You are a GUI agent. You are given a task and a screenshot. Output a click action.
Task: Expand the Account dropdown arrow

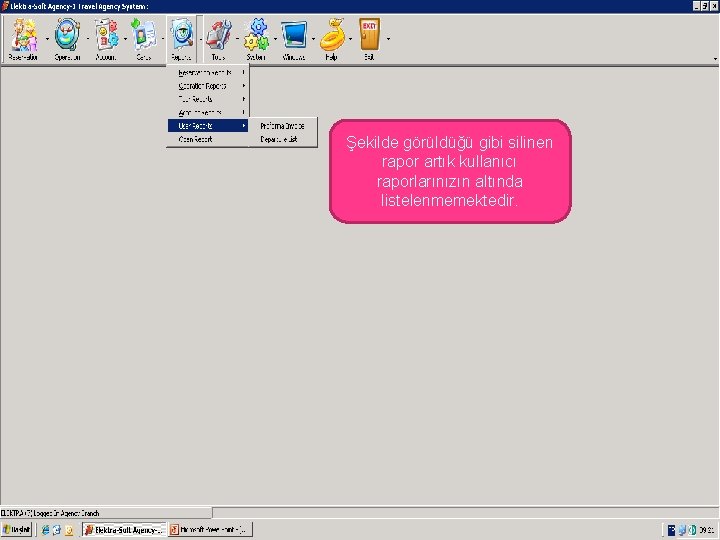tap(125, 39)
